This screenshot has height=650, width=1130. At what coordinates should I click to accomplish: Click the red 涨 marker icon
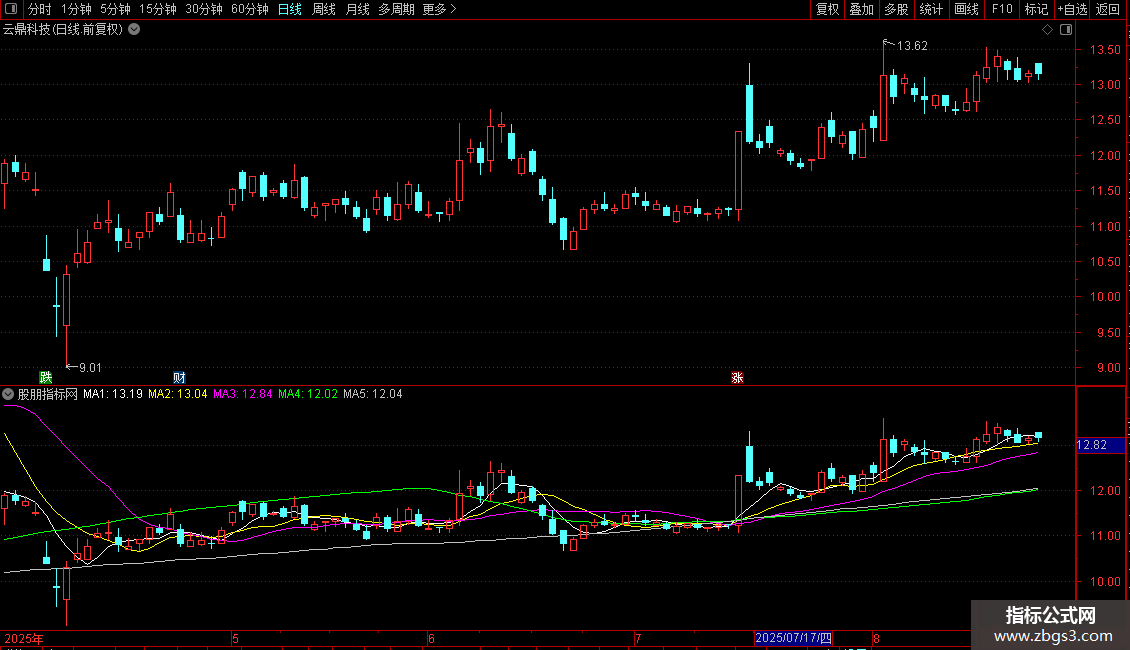point(737,378)
